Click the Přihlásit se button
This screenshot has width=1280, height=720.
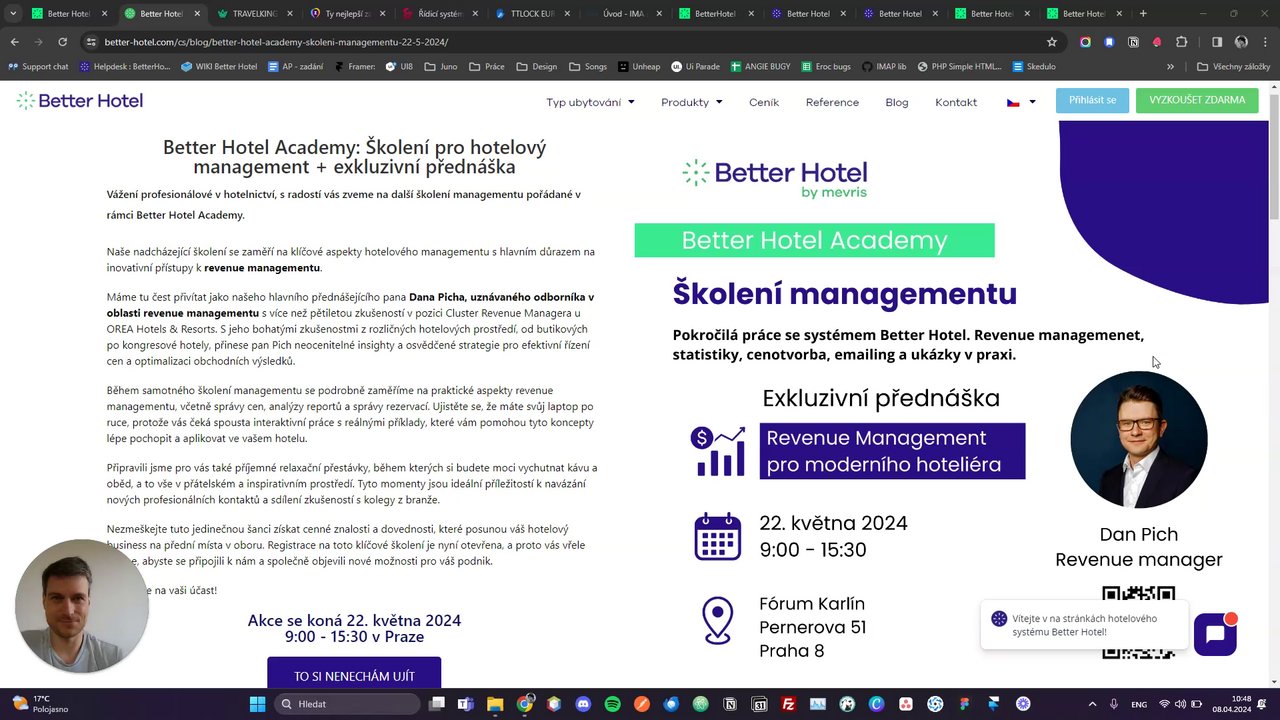tap(1092, 100)
